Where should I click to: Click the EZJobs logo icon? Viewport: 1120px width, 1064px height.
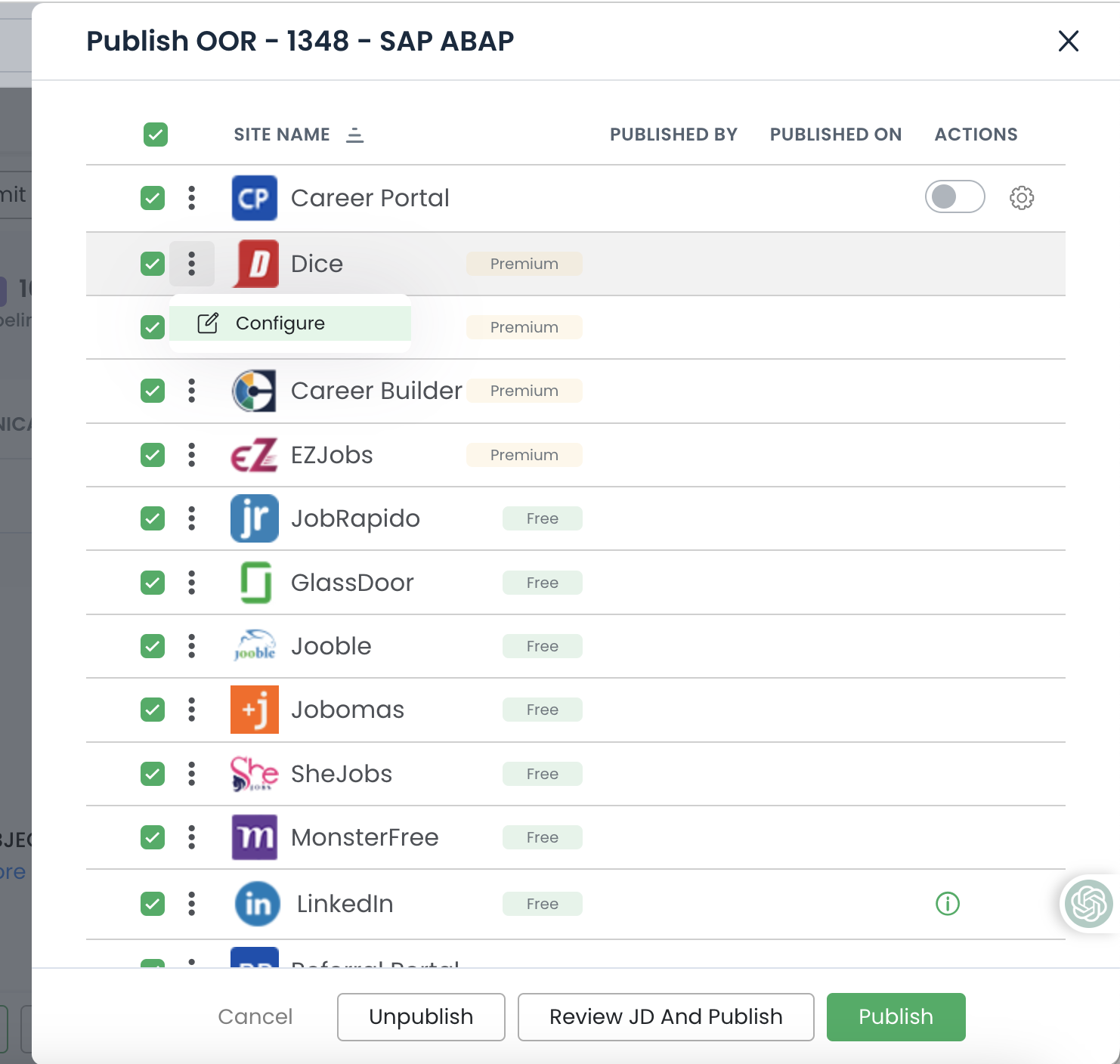click(255, 455)
